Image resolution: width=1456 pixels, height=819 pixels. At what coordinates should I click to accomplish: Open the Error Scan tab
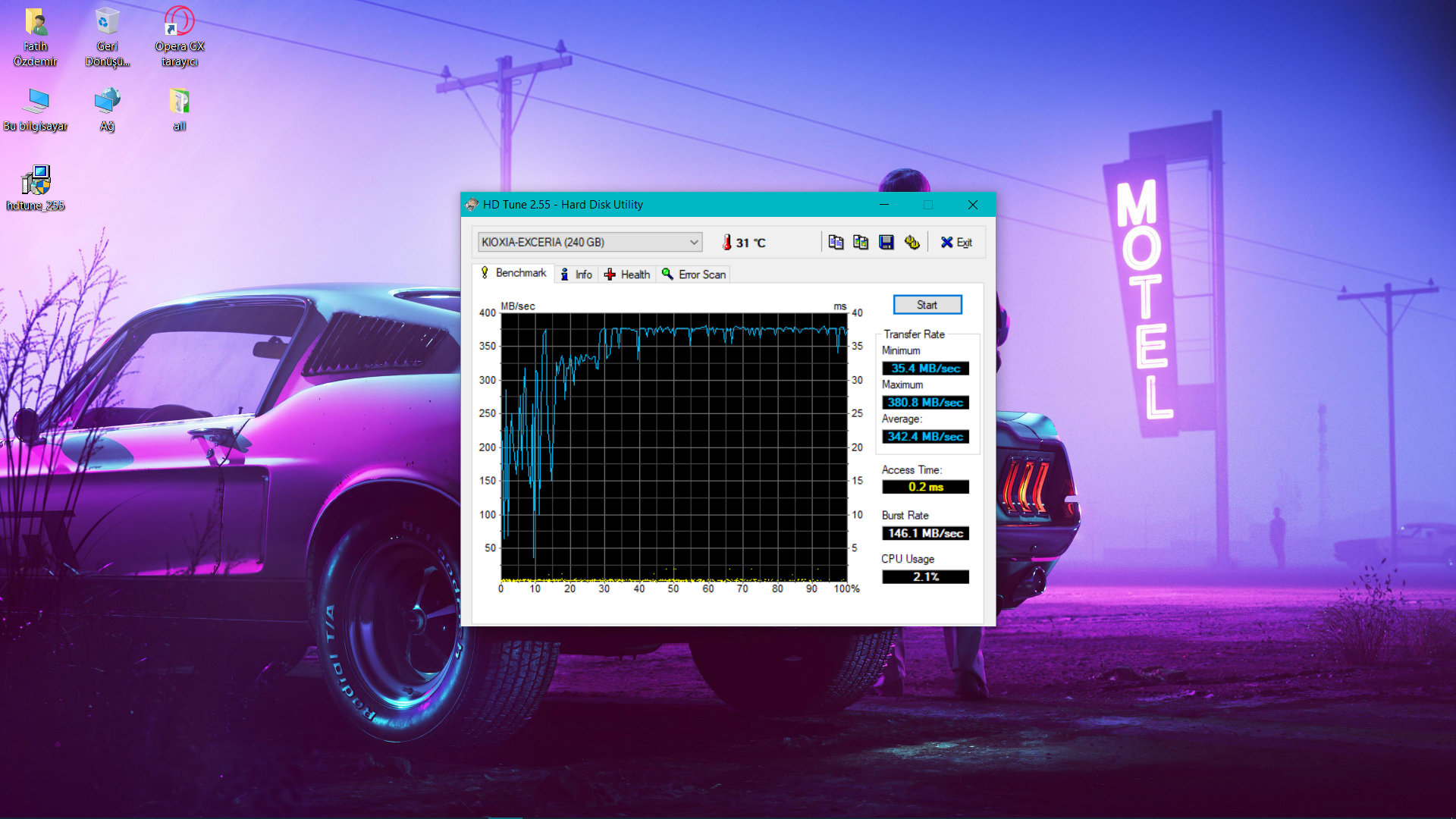(694, 275)
